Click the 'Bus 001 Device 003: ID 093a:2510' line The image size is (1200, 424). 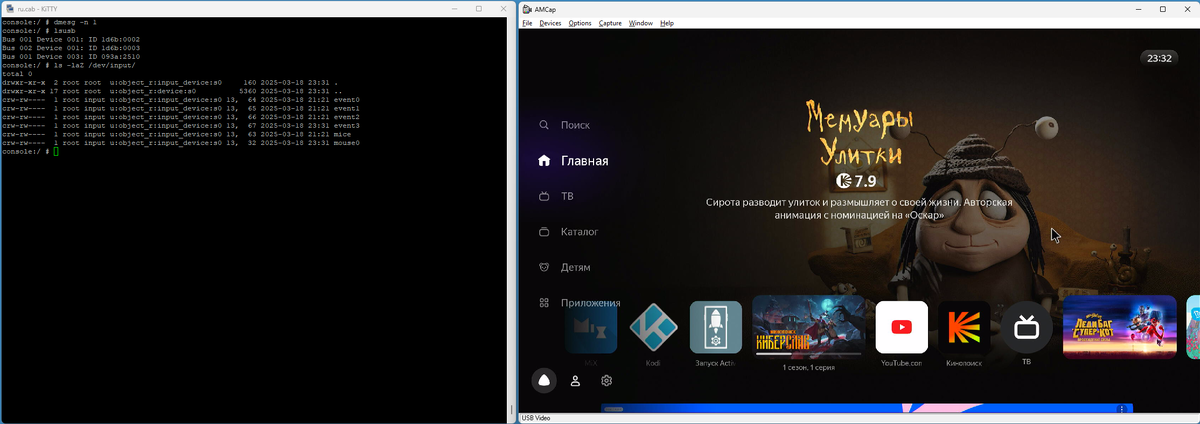(71, 58)
